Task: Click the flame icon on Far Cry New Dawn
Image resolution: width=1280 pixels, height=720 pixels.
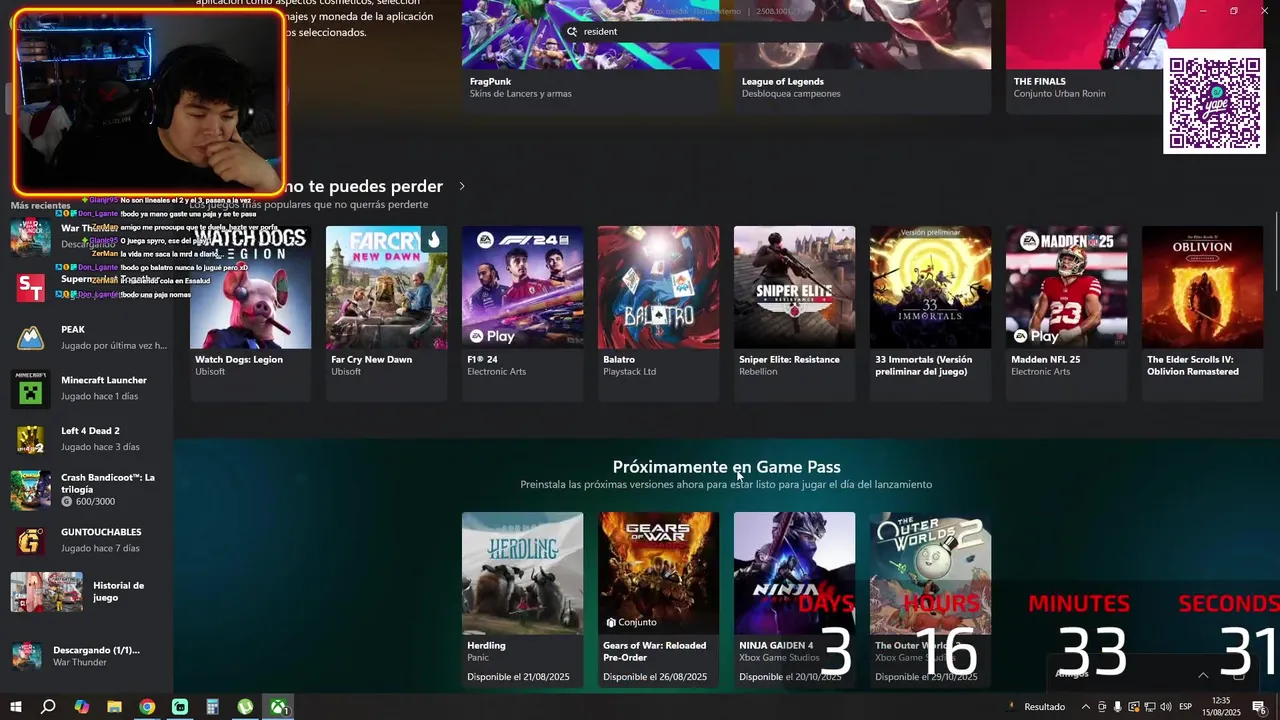Action: coord(433,239)
